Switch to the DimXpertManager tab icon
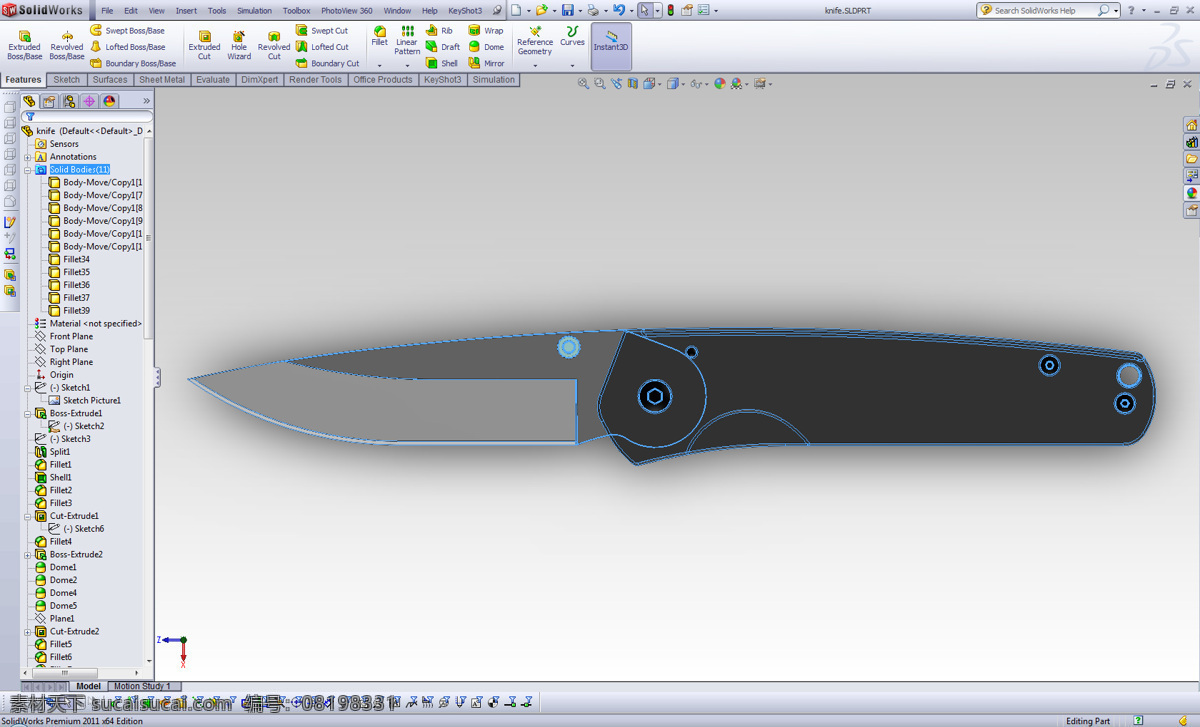 (x=89, y=101)
